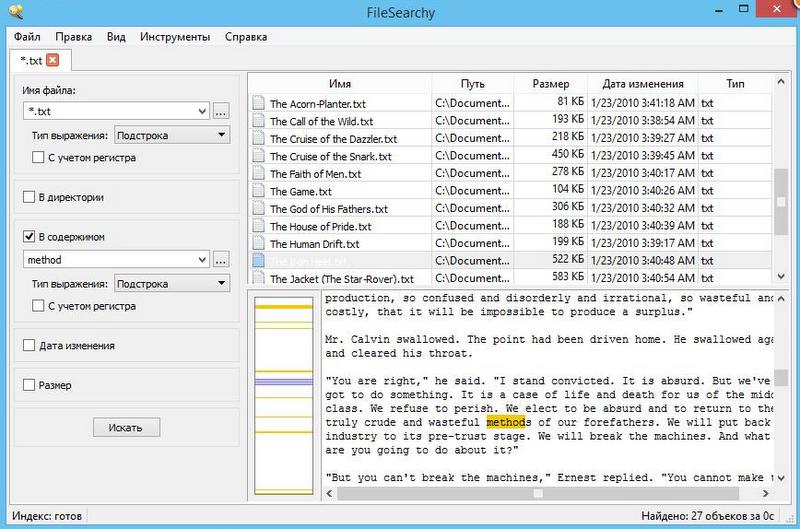This screenshot has width=800, height=529.
Task: Click the file icon of The Faith of Men.txt
Action: tap(259, 173)
